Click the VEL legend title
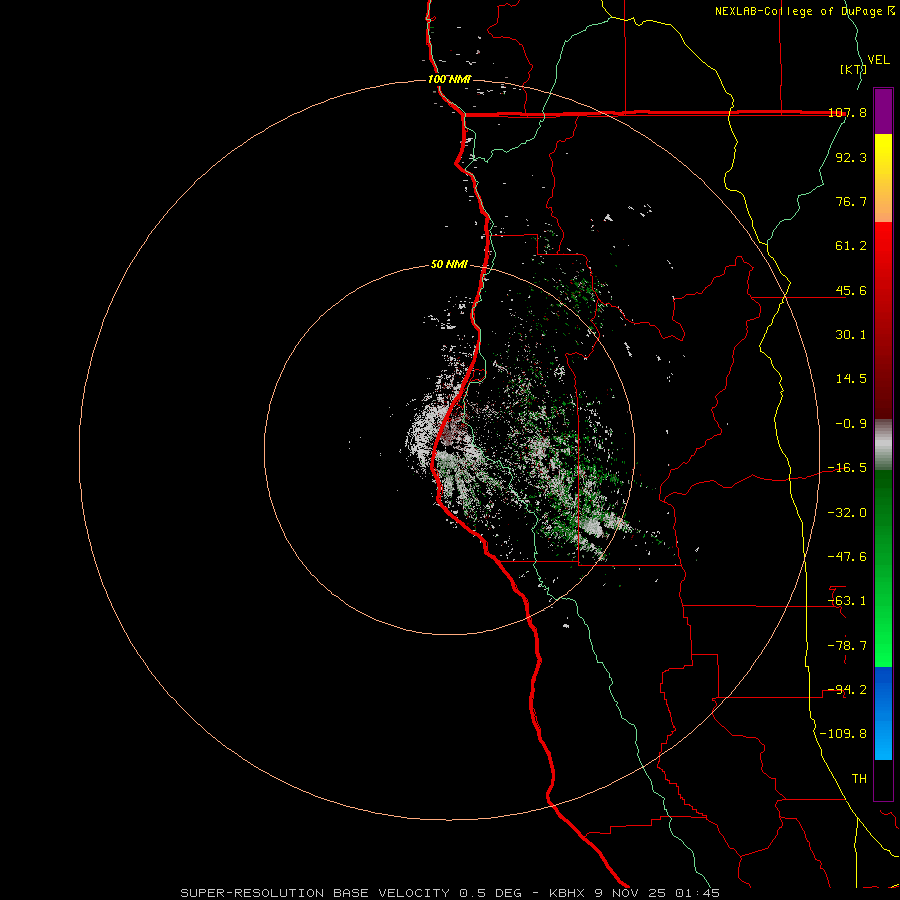Image resolution: width=900 pixels, height=900 pixels. pyautogui.click(x=878, y=60)
